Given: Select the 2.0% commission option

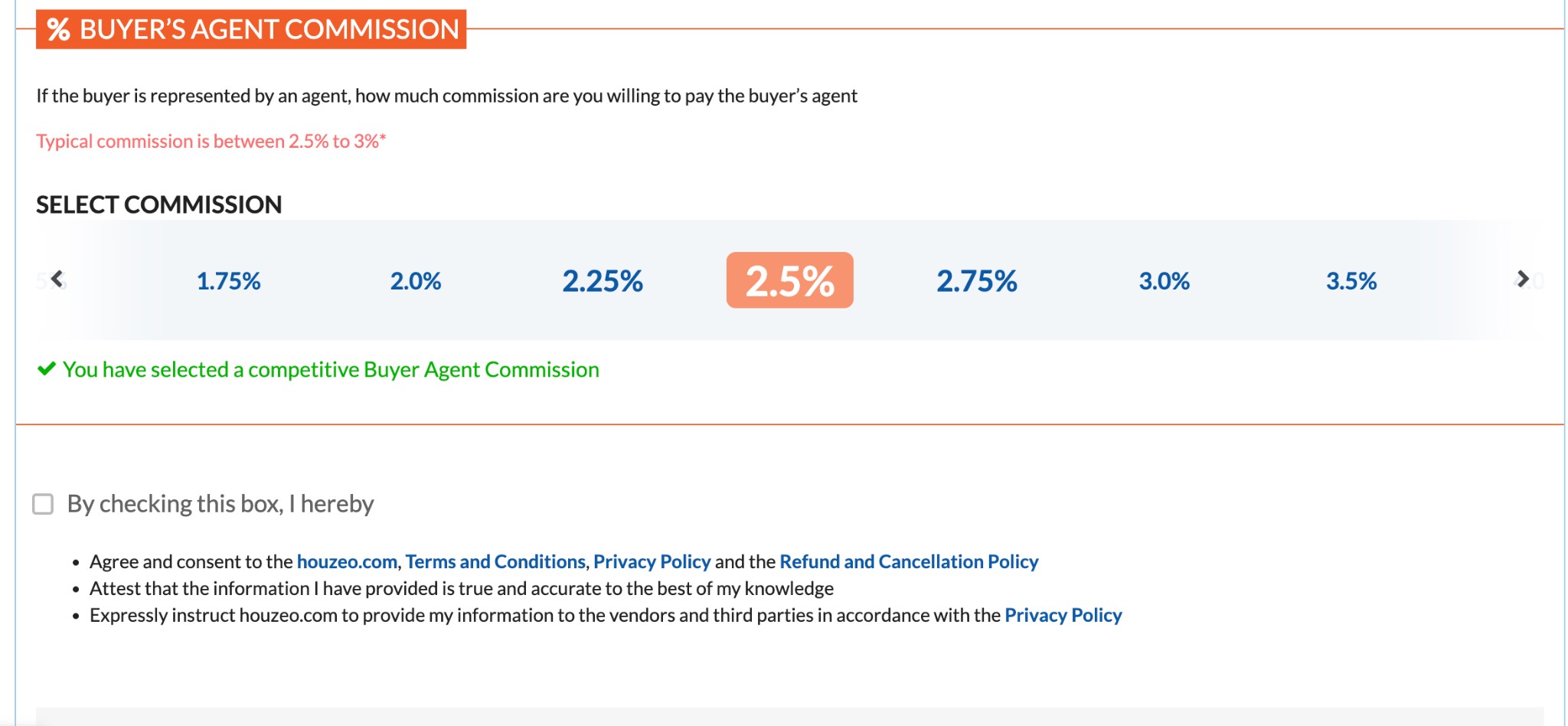Looking at the screenshot, I should click(x=416, y=281).
